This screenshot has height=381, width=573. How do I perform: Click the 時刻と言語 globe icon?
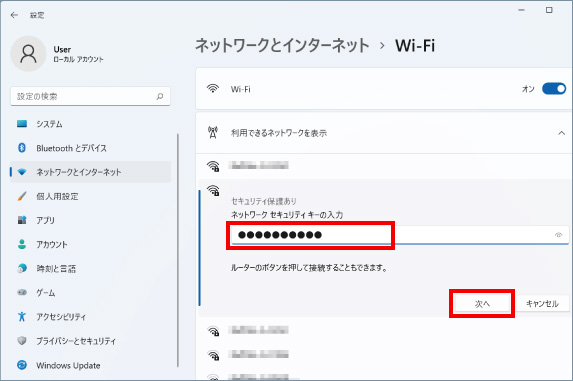[x=22, y=268]
